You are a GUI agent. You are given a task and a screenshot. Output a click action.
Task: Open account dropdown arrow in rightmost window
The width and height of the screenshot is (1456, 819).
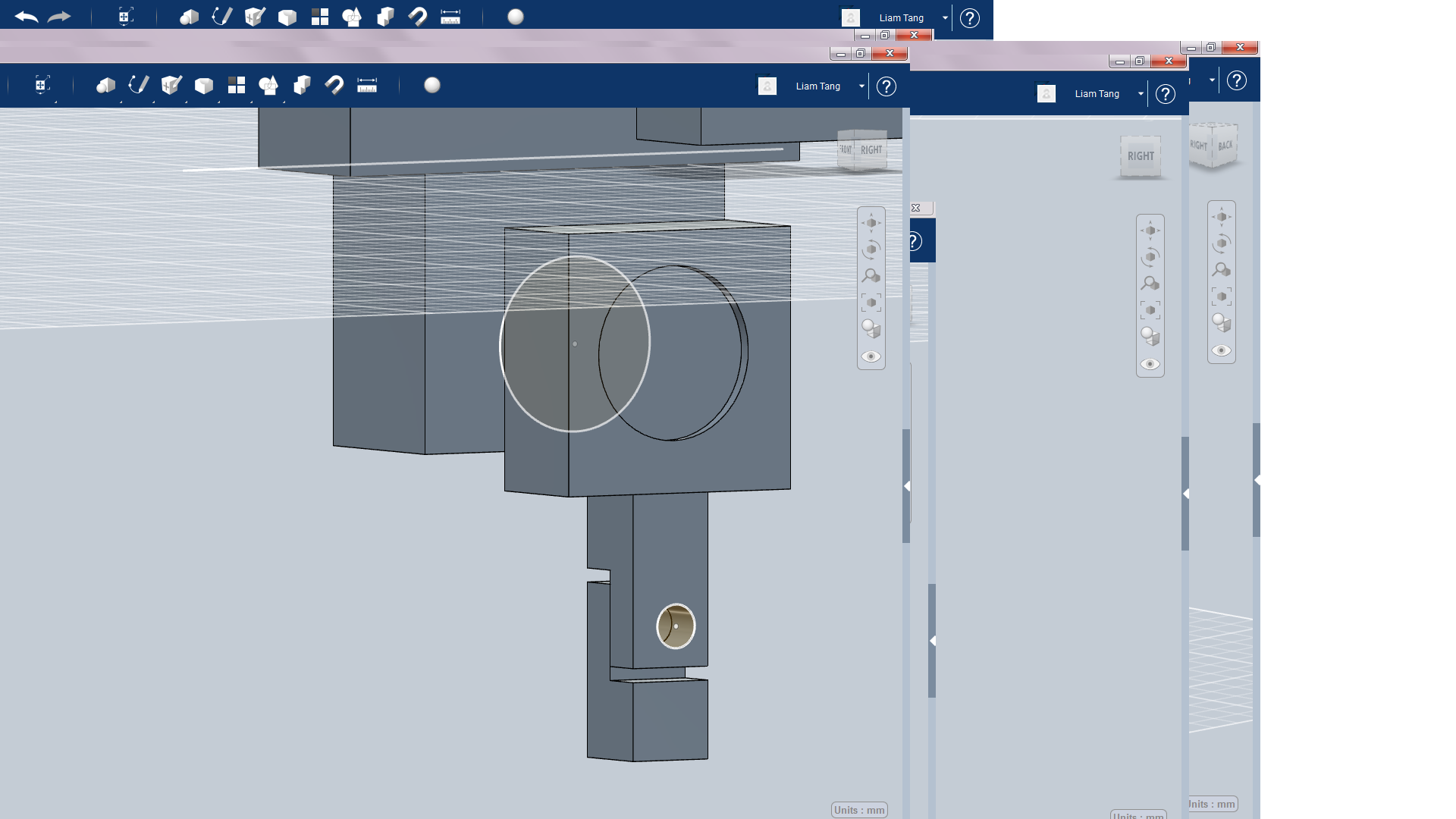1212,80
